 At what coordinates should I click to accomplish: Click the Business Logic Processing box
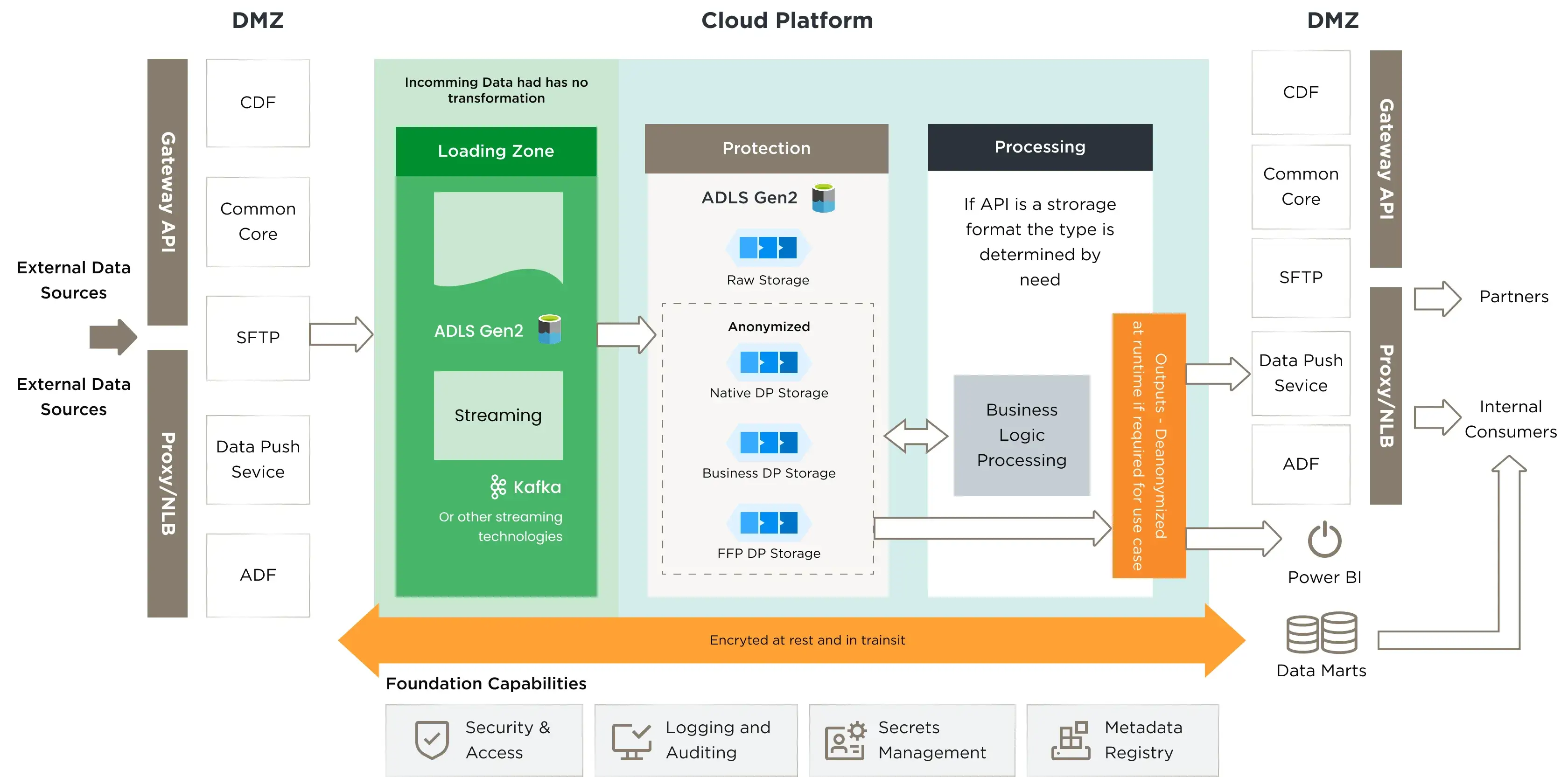coord(1022,435)
